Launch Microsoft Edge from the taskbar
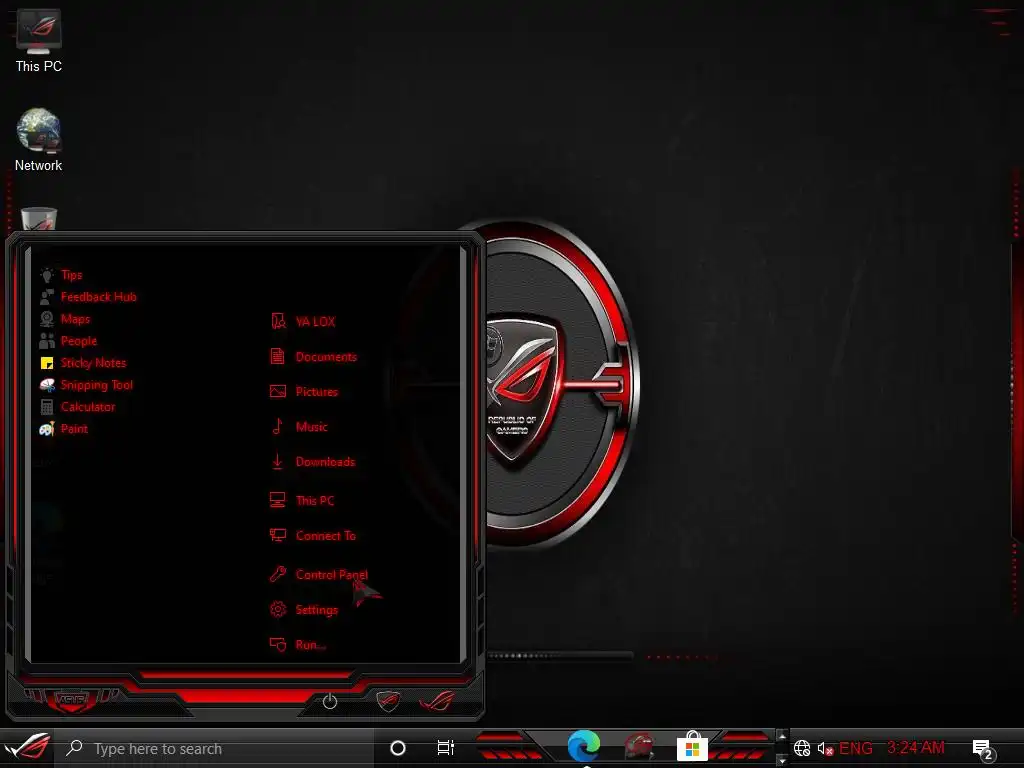 coord(584,746)
